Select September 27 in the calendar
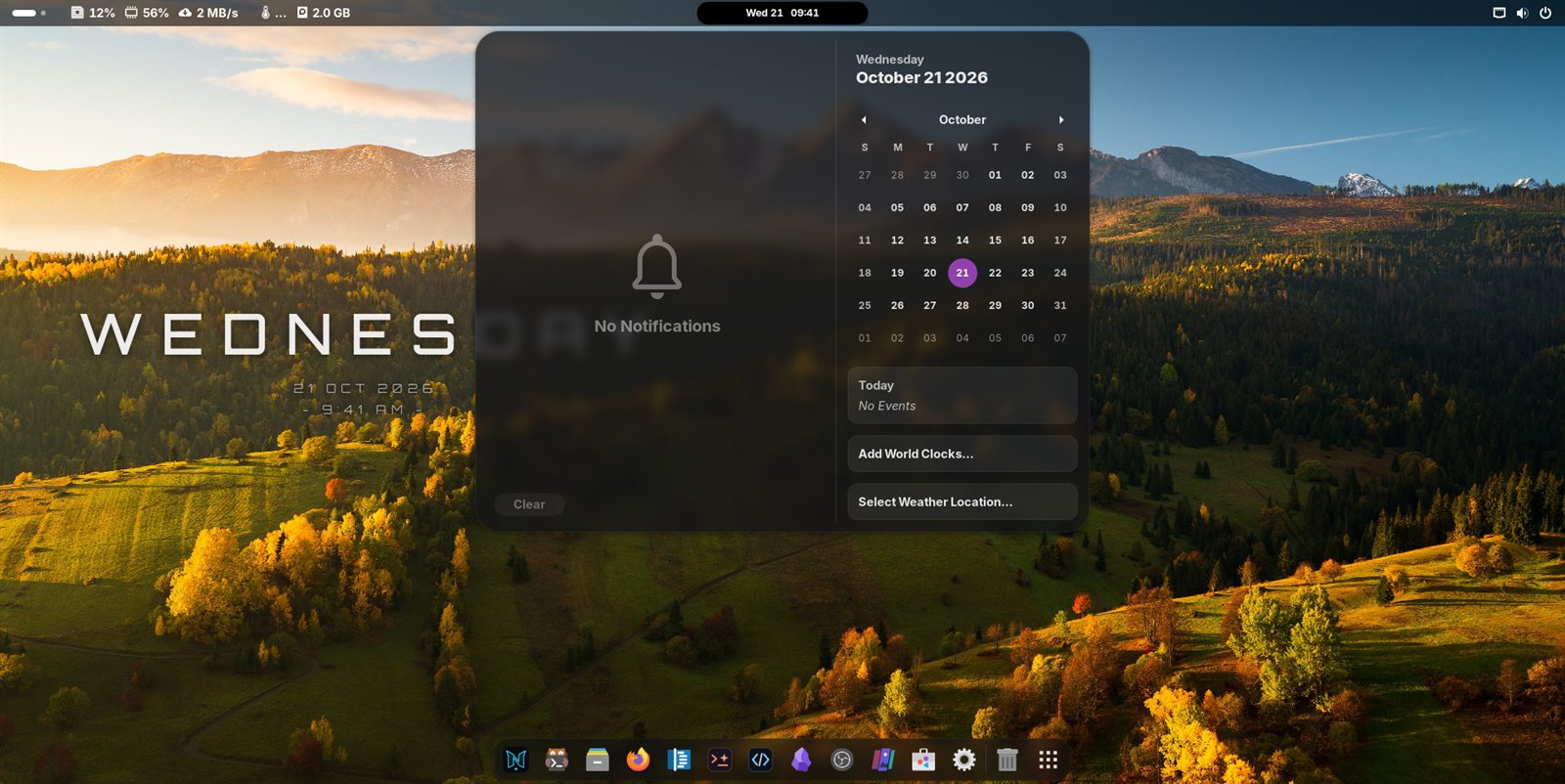 tap(865, 175)
